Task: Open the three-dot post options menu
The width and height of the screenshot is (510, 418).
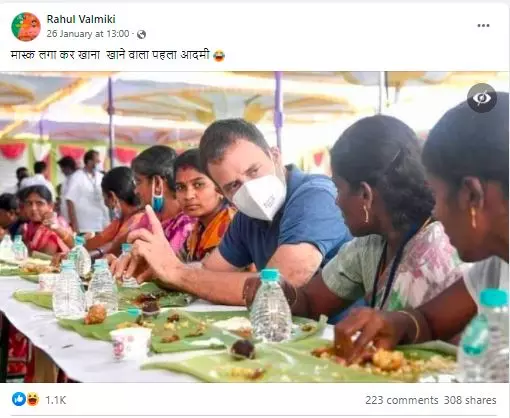Action: point(483,26)
